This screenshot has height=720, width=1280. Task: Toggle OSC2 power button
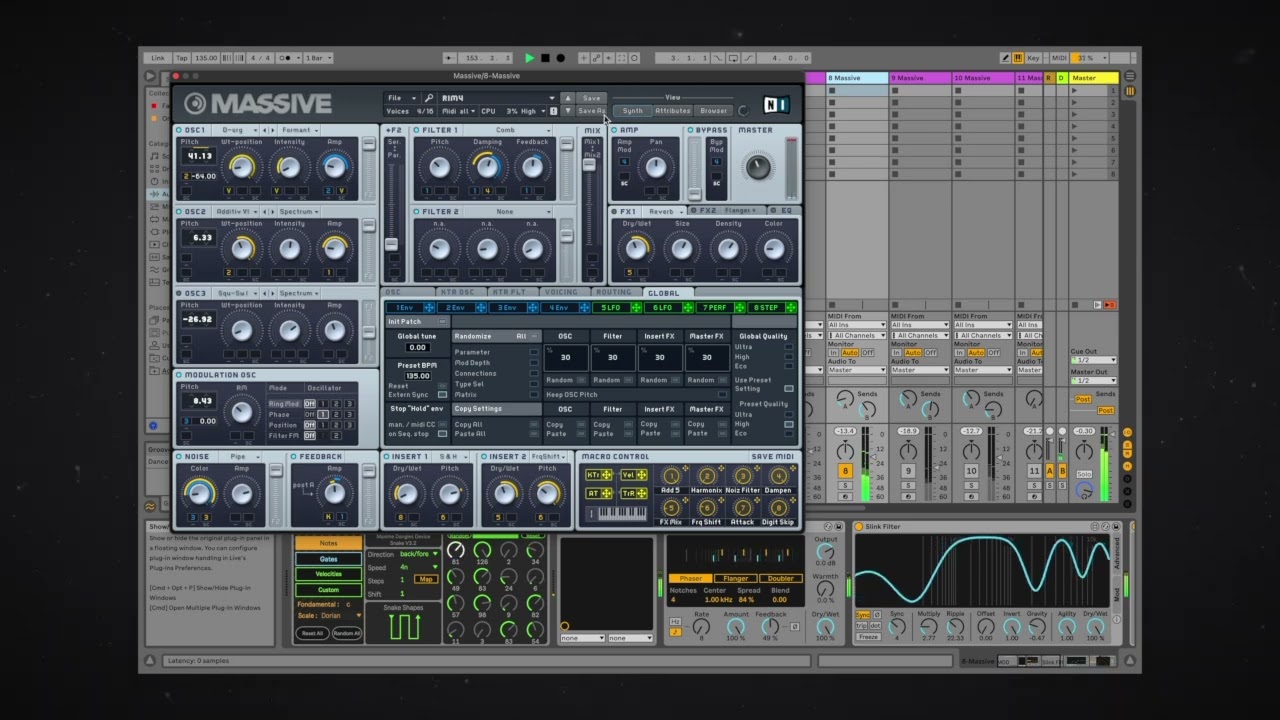tap(180, 212)
